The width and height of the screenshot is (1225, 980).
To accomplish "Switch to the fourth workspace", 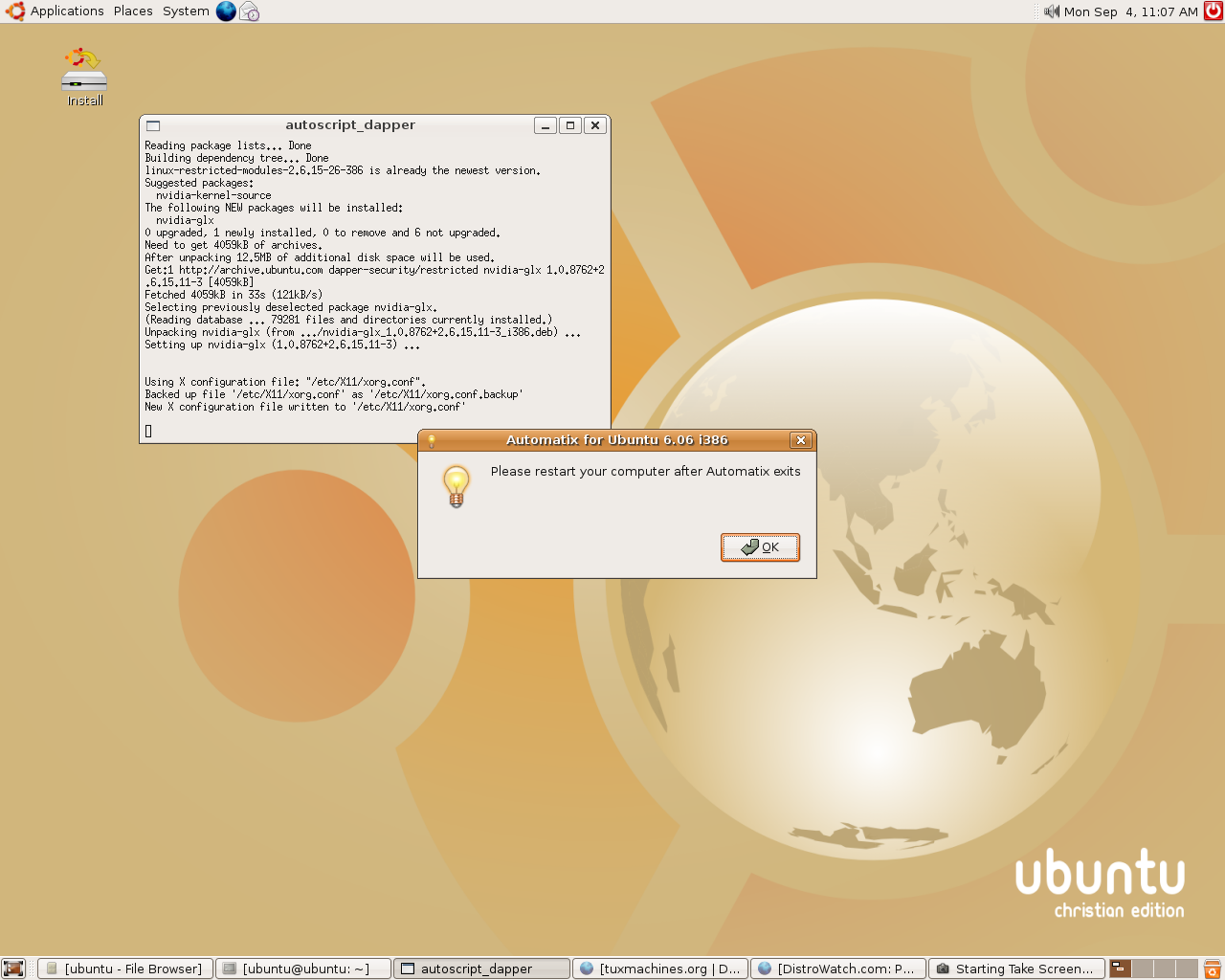I will click(x=1187, y=969).
